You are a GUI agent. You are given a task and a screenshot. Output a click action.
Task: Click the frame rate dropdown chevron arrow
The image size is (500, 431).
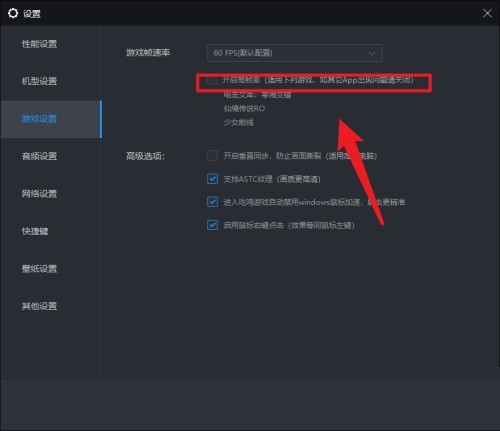[x=372, y=53]
